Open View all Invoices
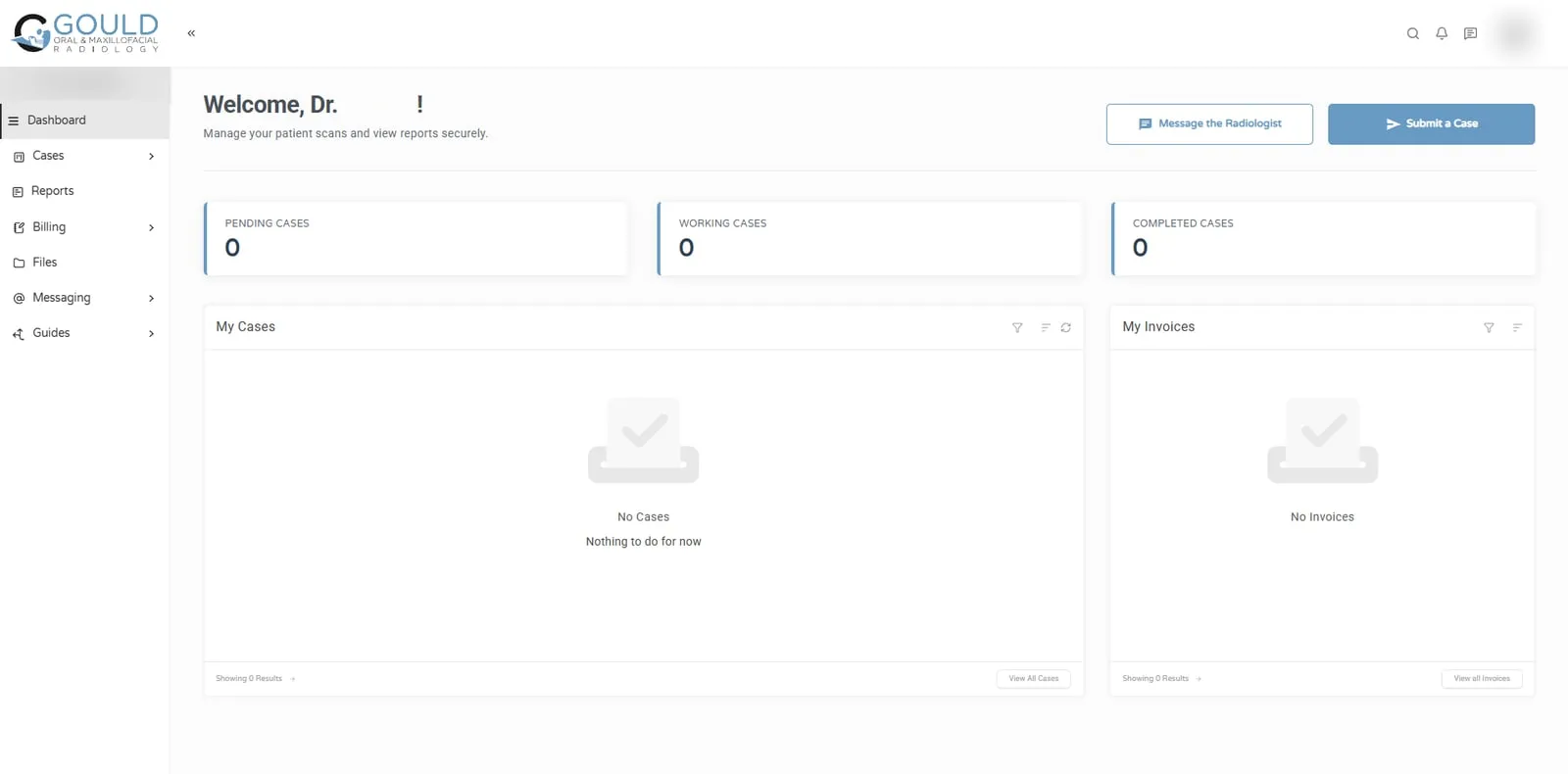 pos(1482,679)
